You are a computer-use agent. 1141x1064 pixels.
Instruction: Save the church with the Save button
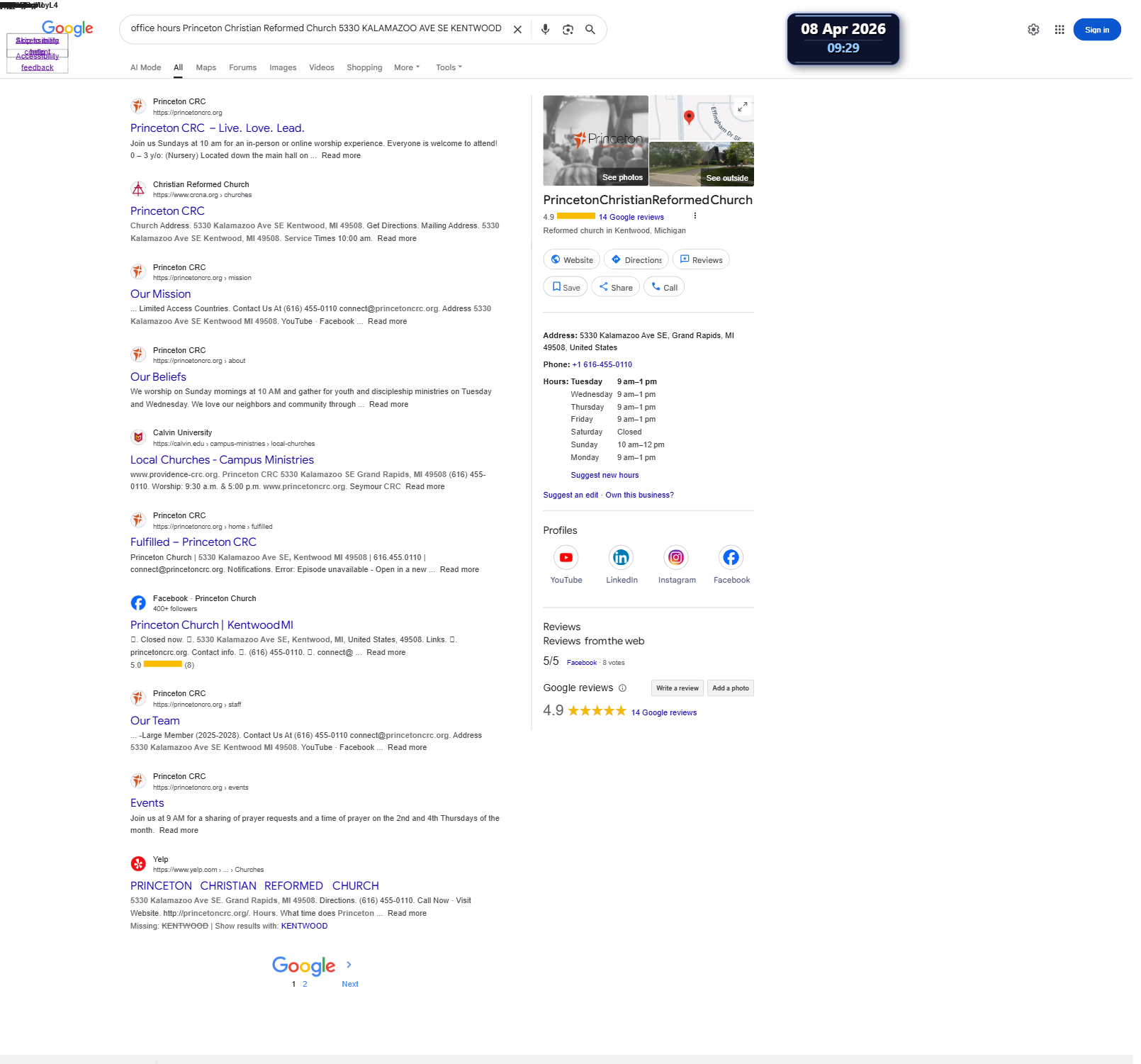point(566,287)
